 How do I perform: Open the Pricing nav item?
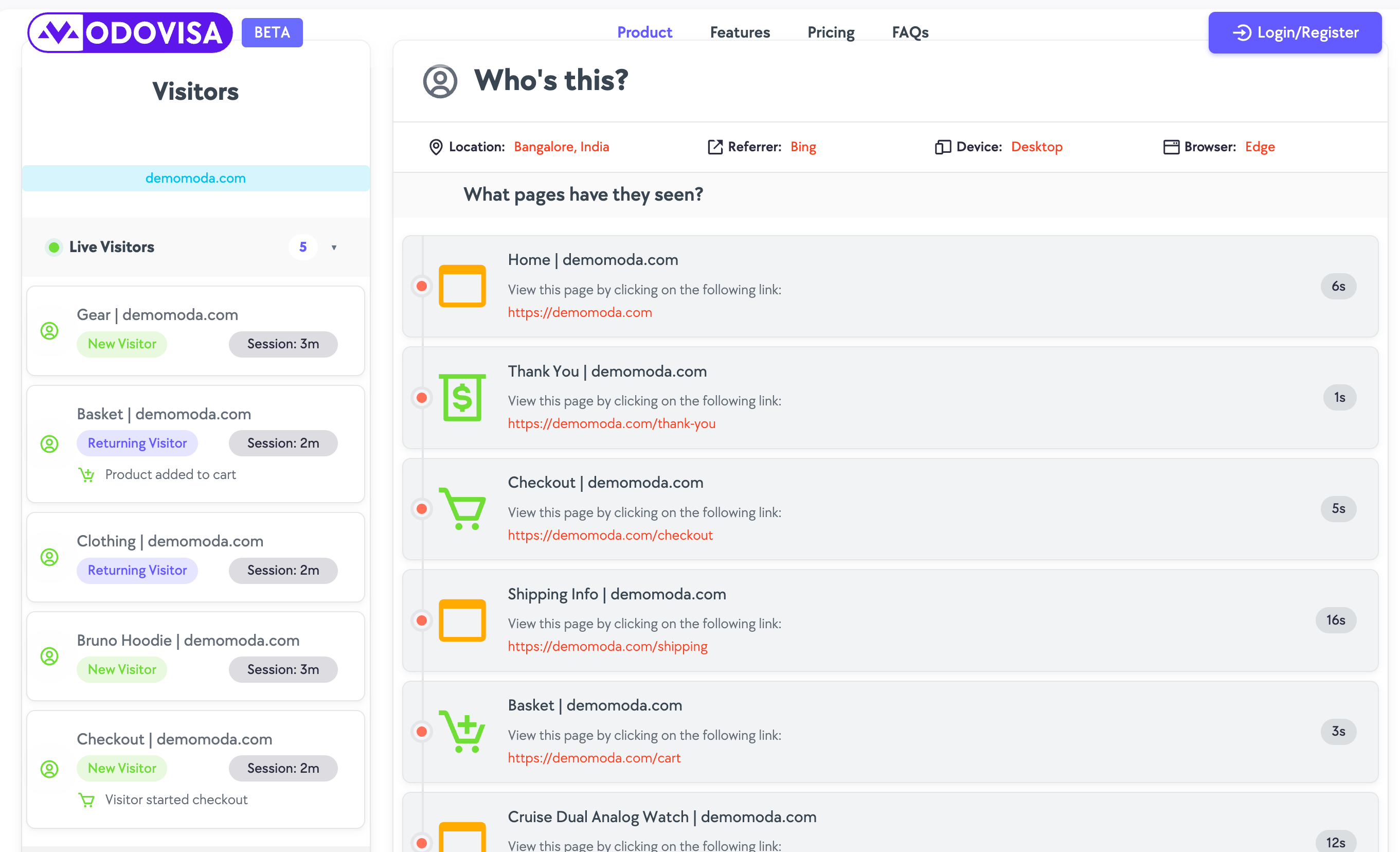[831, 32]
